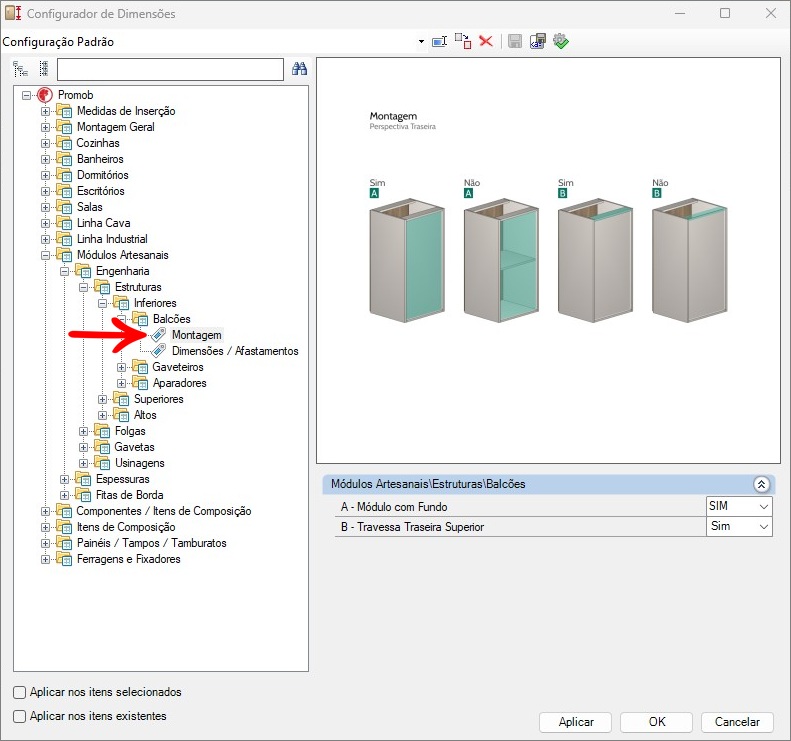The width and height of the screenshot is (791, 741).
Task: Click the collapse tree structure icon
Action: pos(44,69)
